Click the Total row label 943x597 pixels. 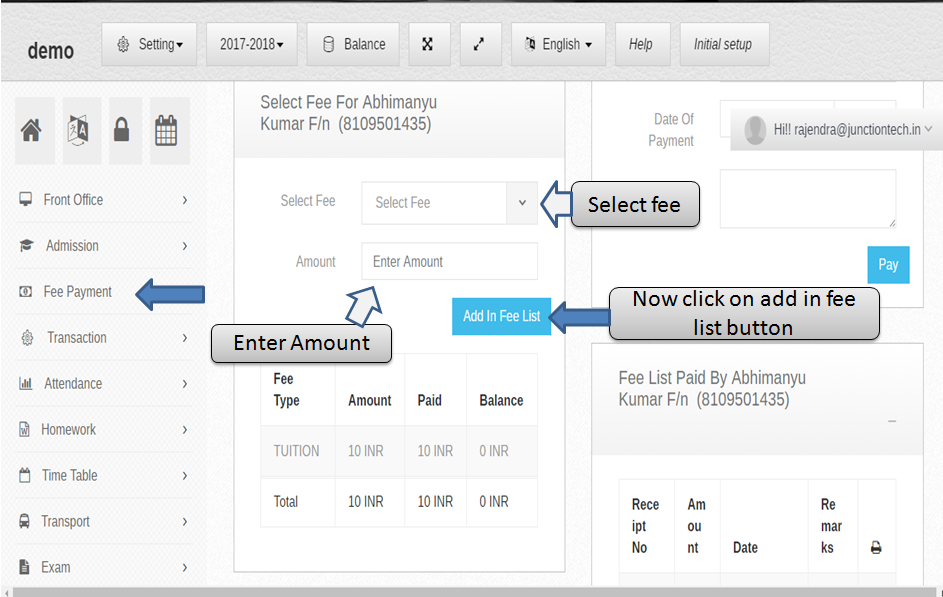(286, 501)
